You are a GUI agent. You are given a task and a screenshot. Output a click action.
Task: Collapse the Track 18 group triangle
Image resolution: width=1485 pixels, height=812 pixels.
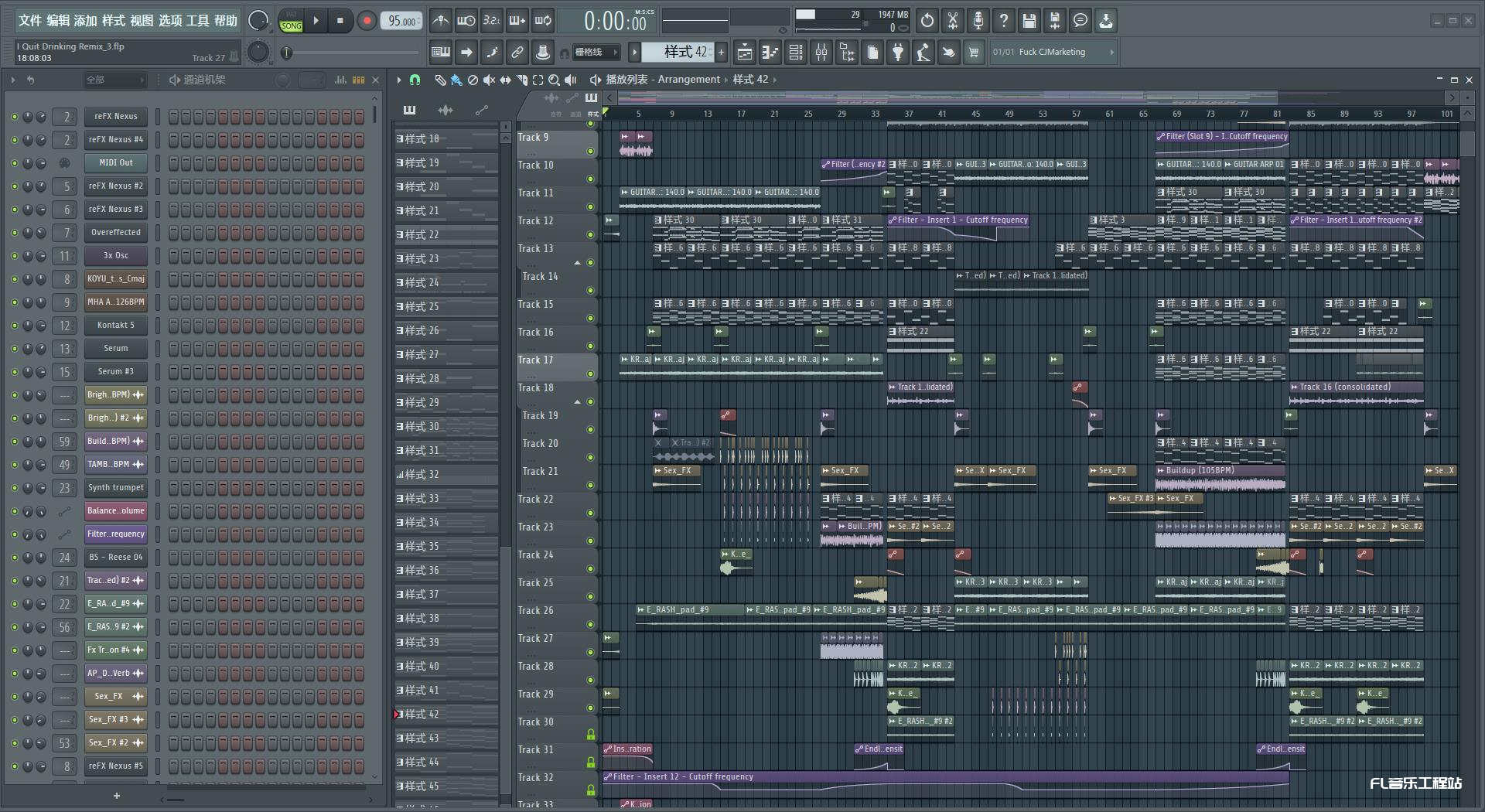[x=577, y=402]
